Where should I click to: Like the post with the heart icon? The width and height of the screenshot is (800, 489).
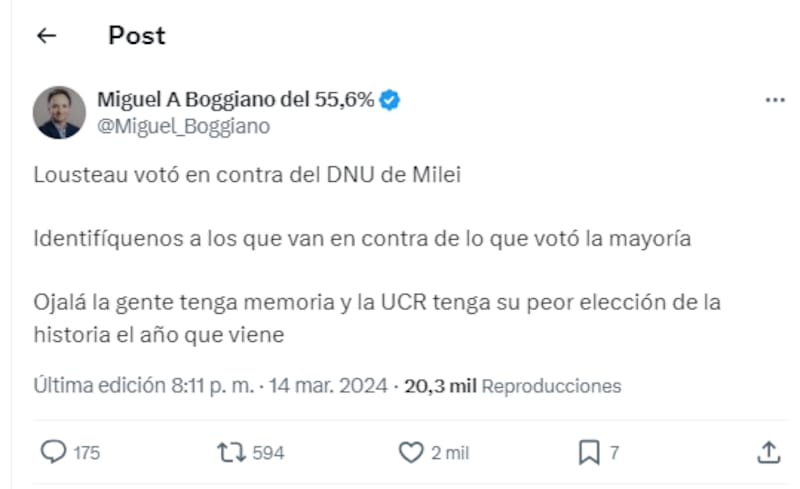pos(411,453)
